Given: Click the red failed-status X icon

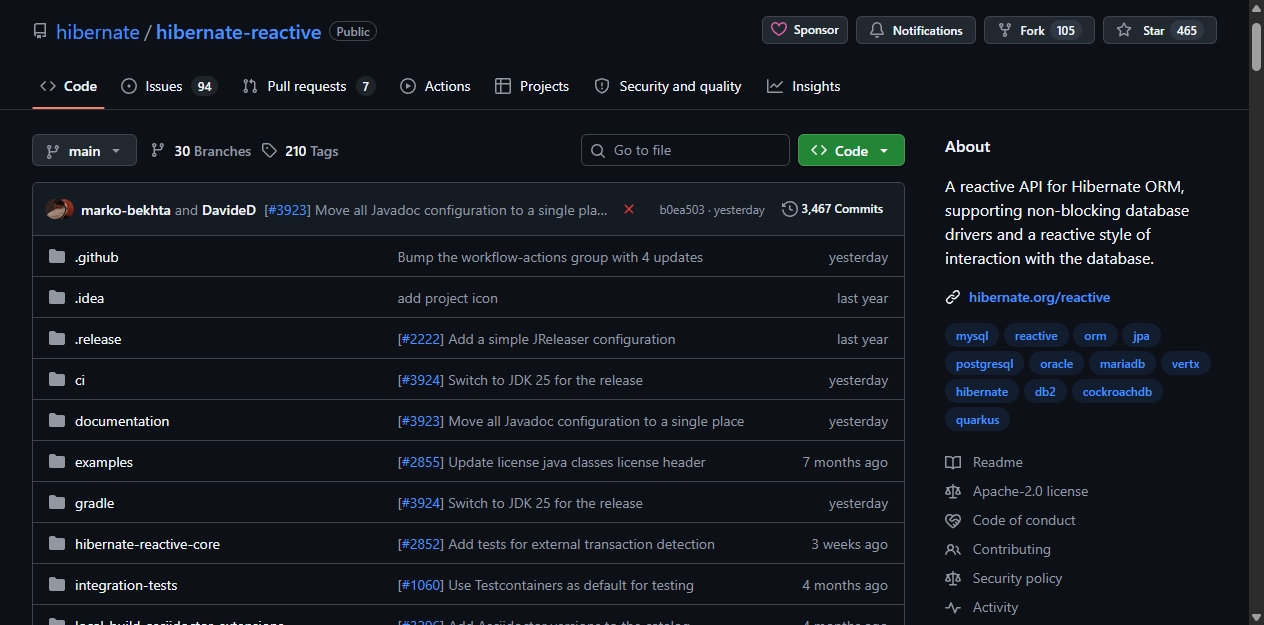Looking at the screenshot, I should click(629, 209).
